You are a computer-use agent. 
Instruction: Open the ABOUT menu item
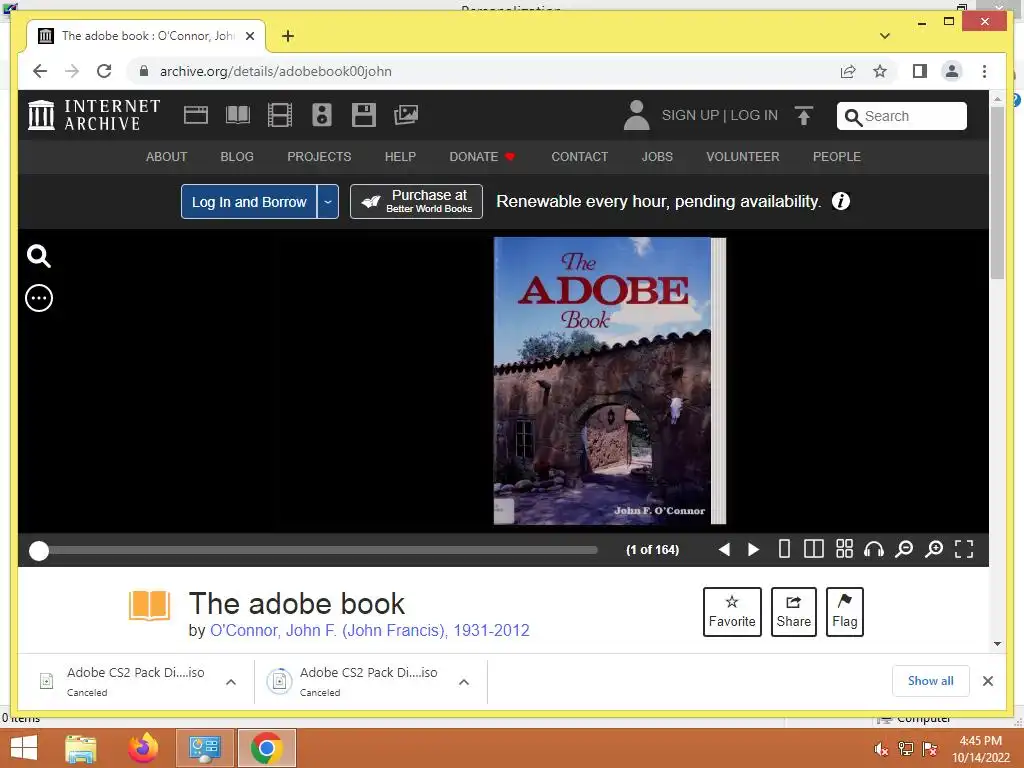tap(167, 157)
